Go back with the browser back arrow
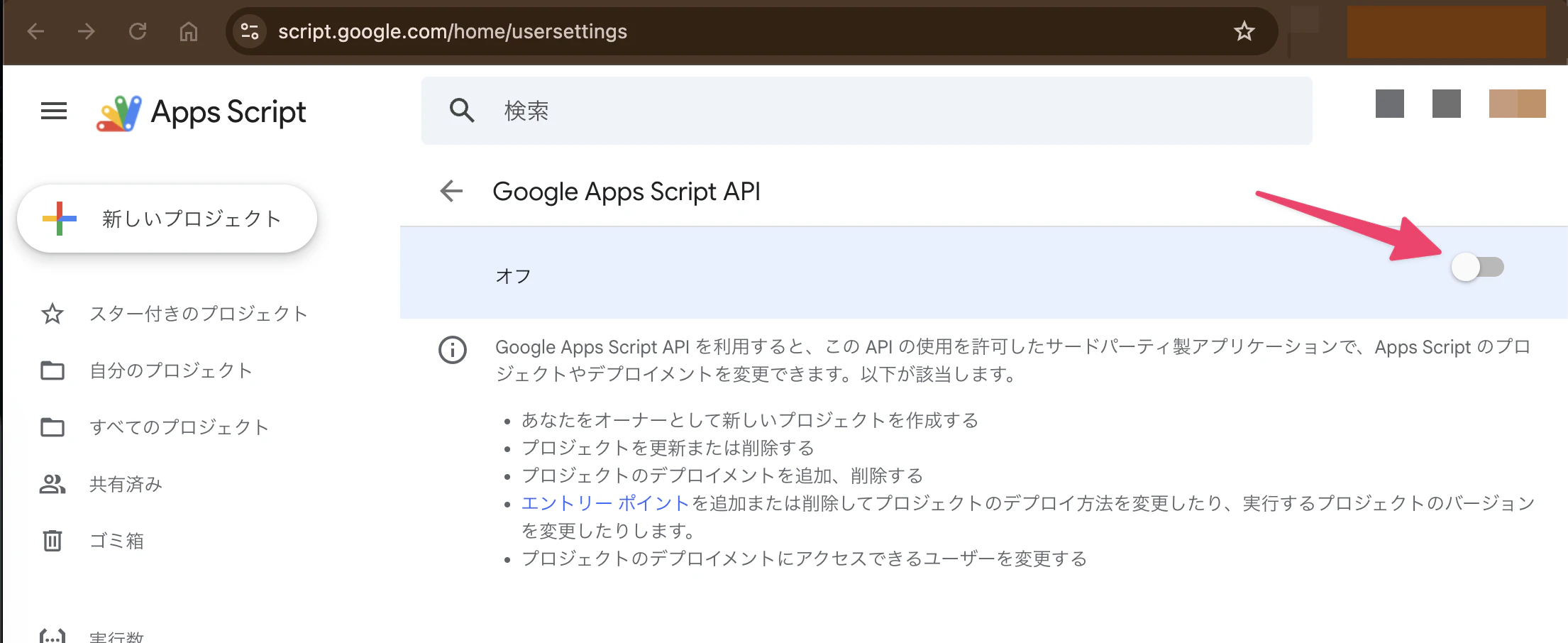Screen dimensions: 1568x643 (x=35, y=31)
